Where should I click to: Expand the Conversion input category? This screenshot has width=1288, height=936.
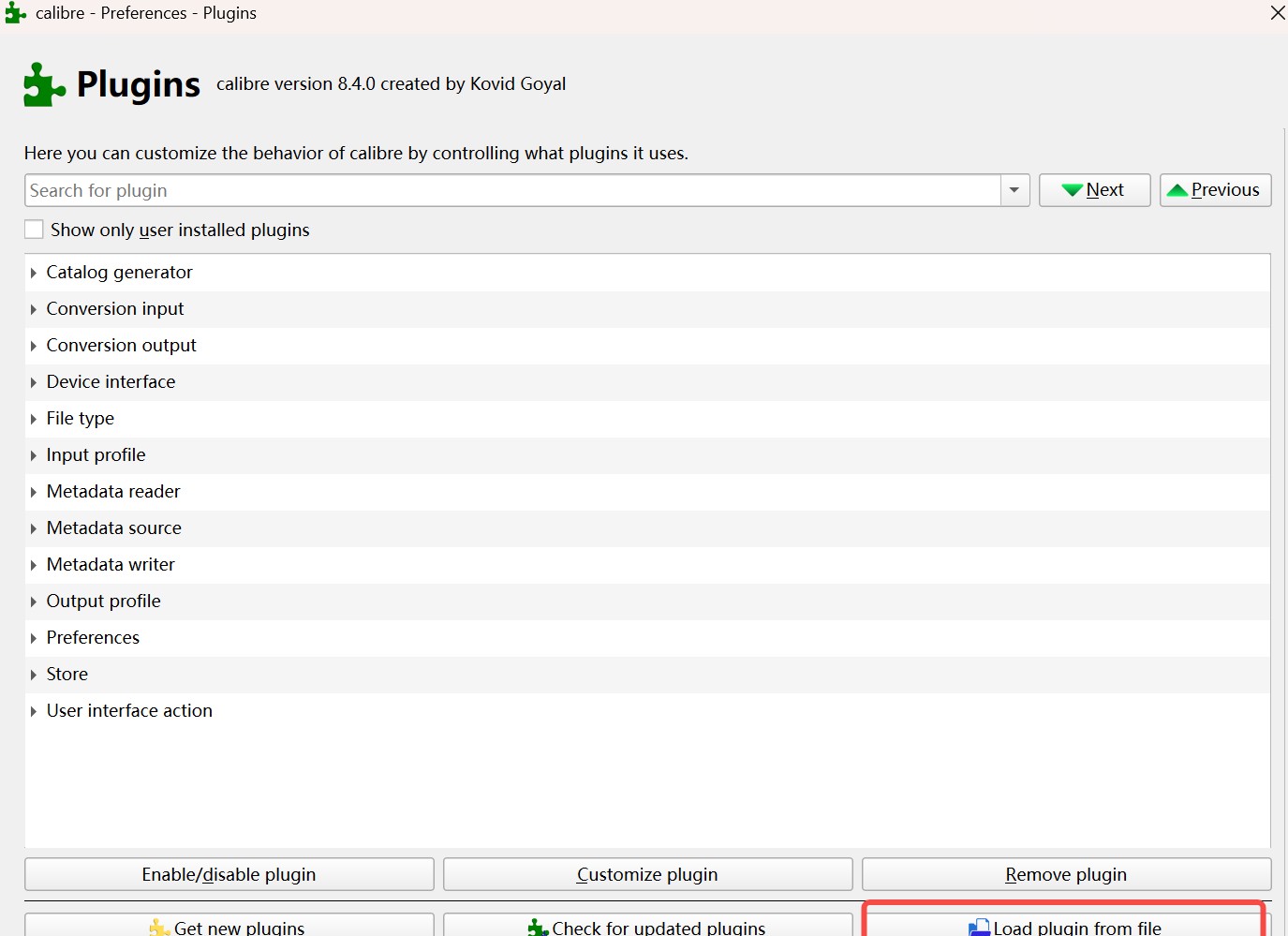34,309
